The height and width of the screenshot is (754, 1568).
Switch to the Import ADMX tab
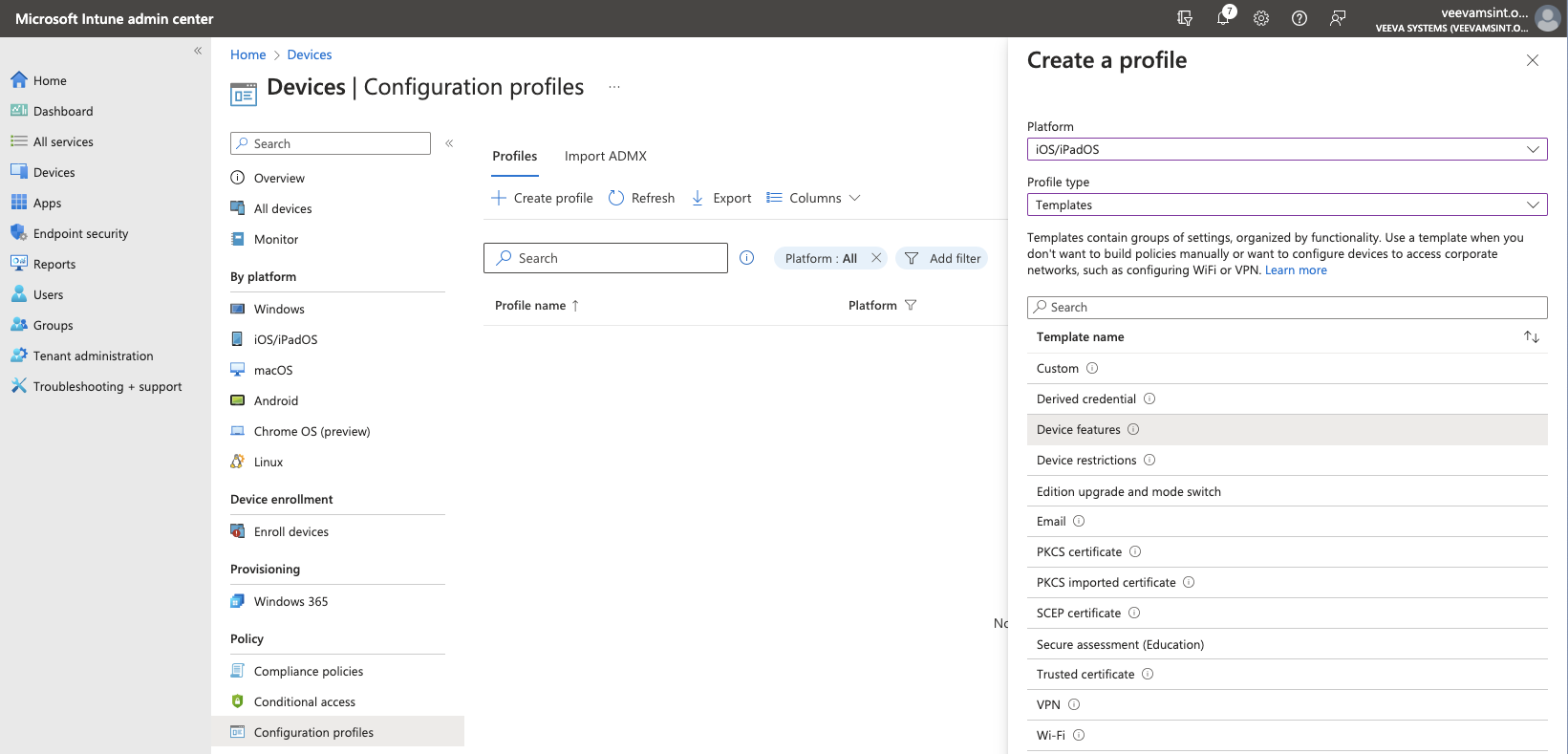click(x=605, y=156)
